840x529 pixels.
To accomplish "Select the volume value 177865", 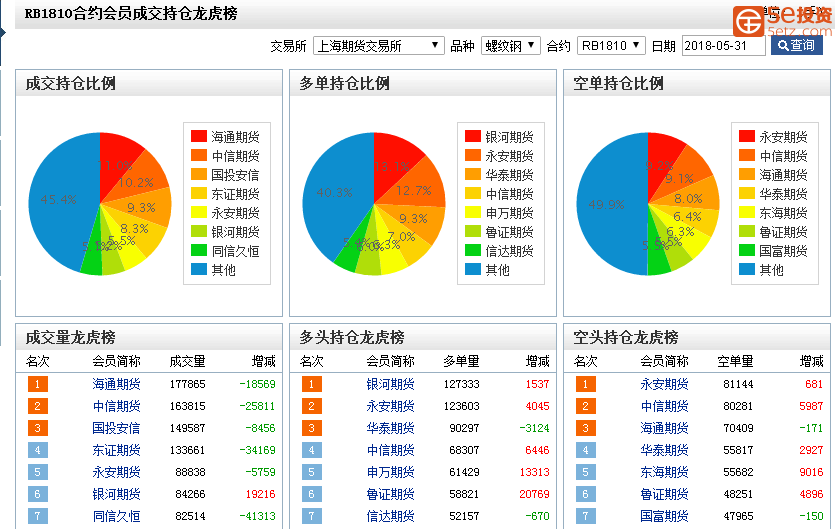I will [x=188, y=384].
